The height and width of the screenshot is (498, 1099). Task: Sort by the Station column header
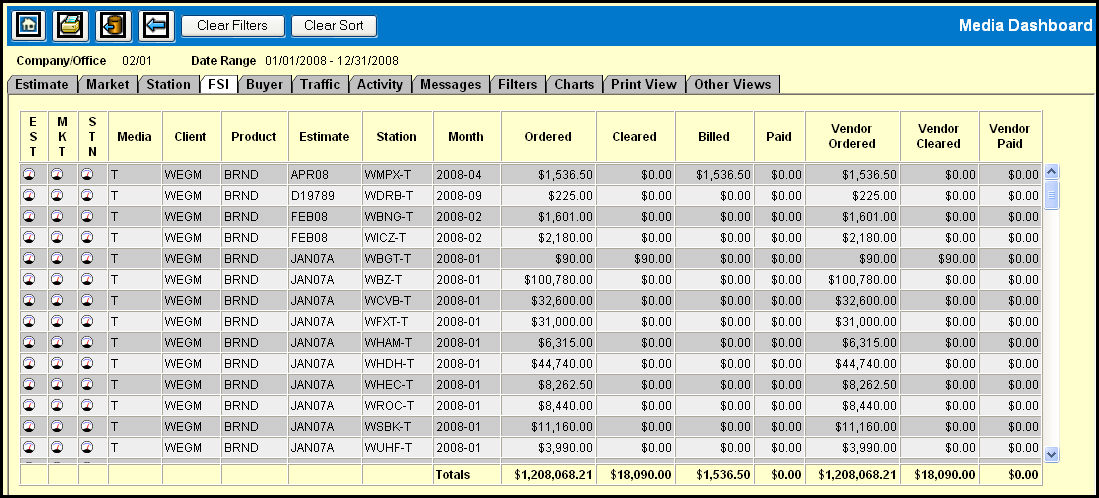tap(397, 136)
